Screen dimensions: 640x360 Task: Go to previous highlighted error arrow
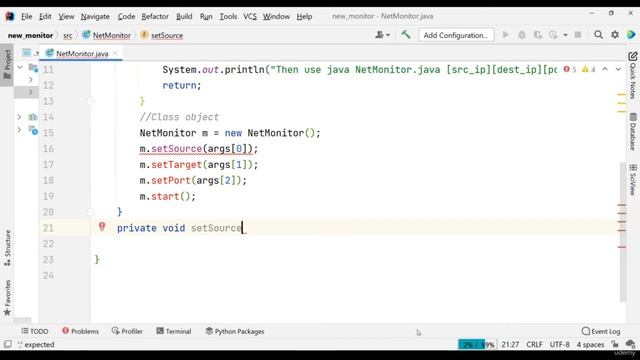tap(605, 69)
